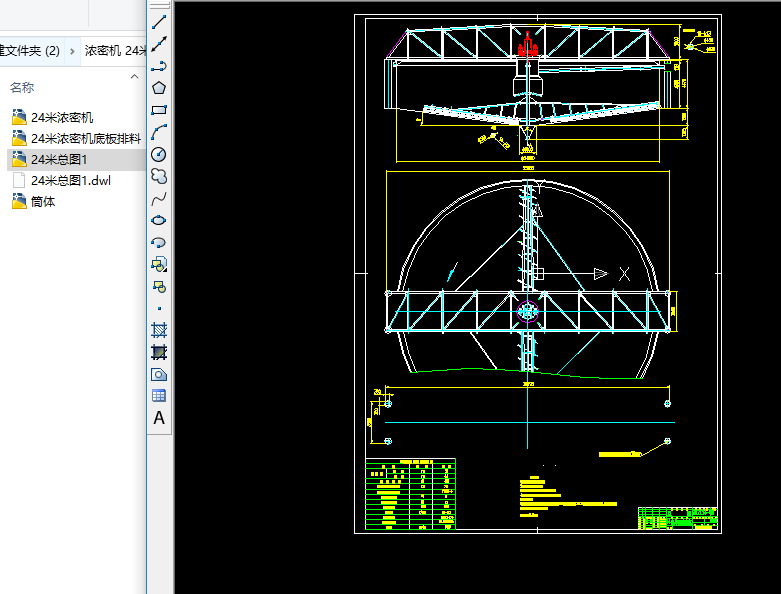781x594 pixels.
Task: Select the Rectangle tool
Action: (159, 110)
